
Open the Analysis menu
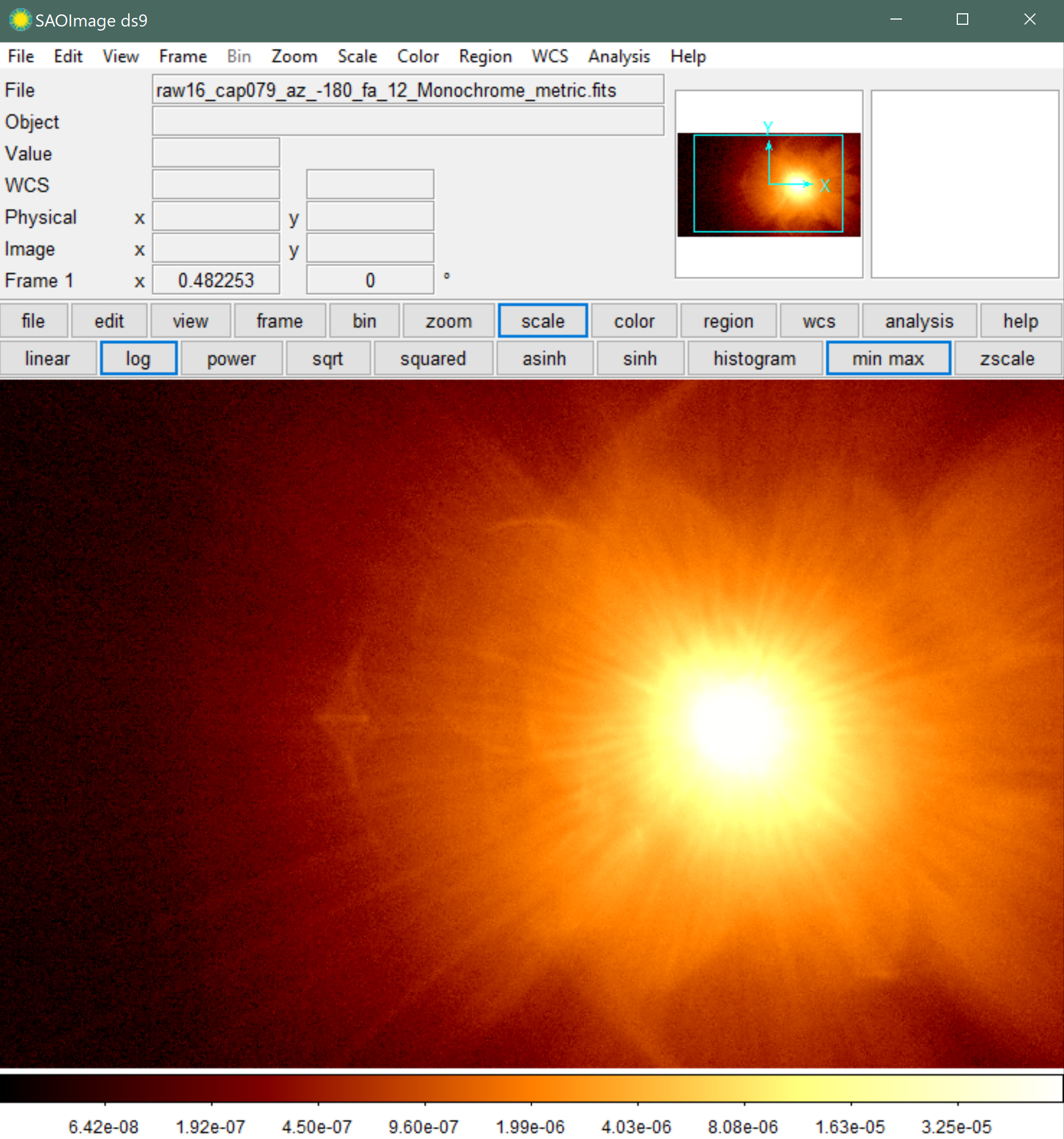click(x=619, y=57)
